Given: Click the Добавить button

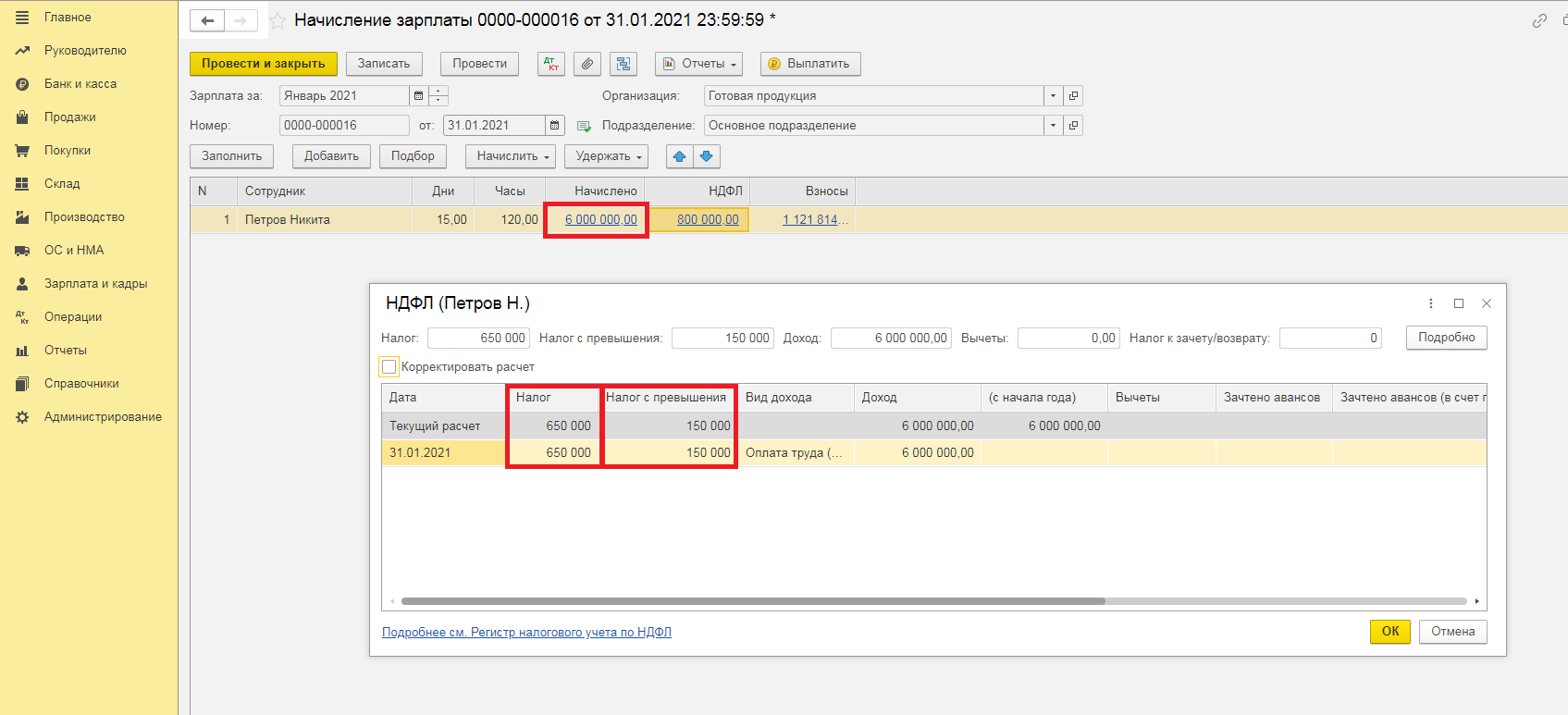Looking at the screenshot, I should pyautogui.click(x=331, y=156).
